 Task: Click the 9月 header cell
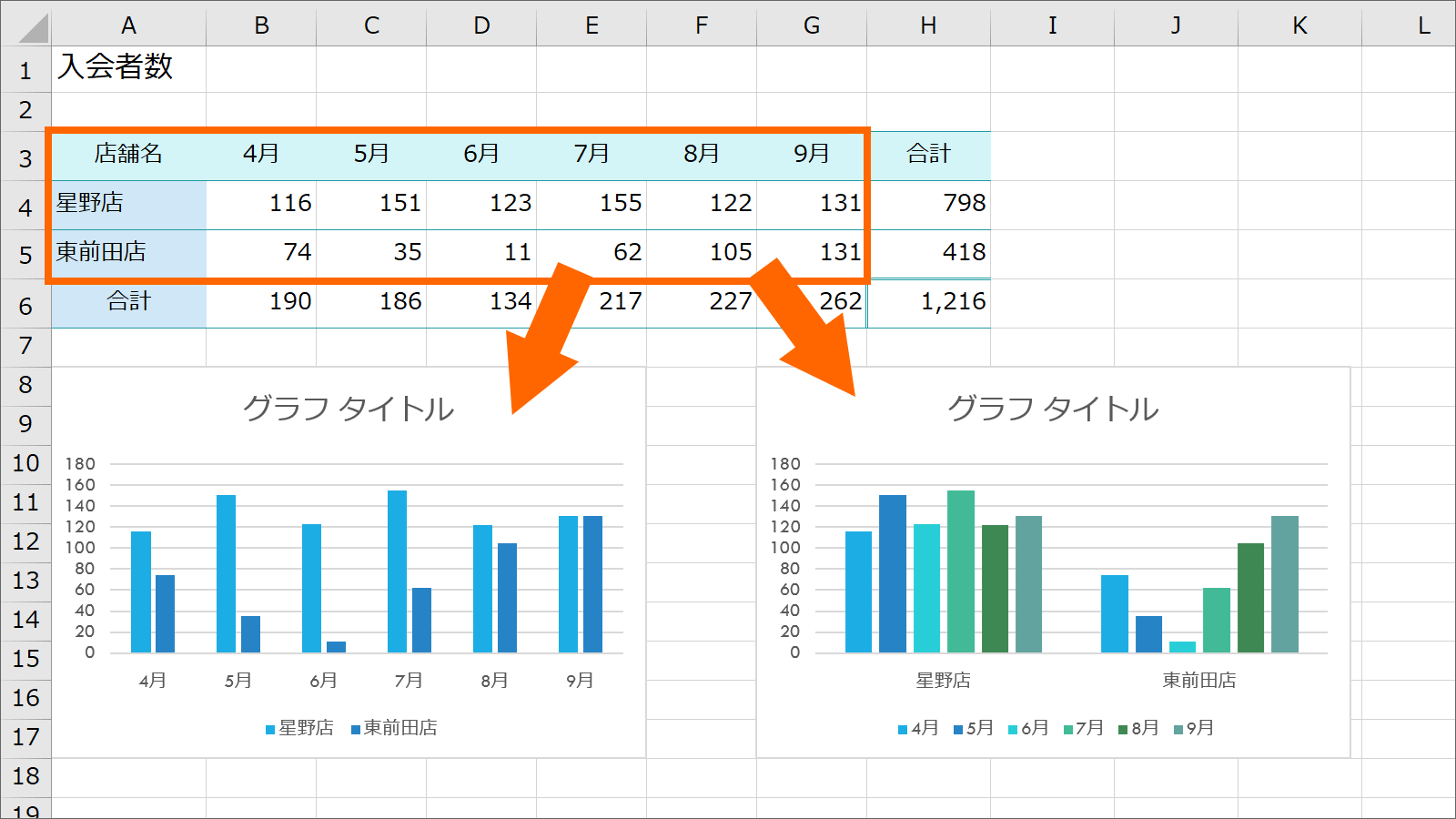[812, 155]
